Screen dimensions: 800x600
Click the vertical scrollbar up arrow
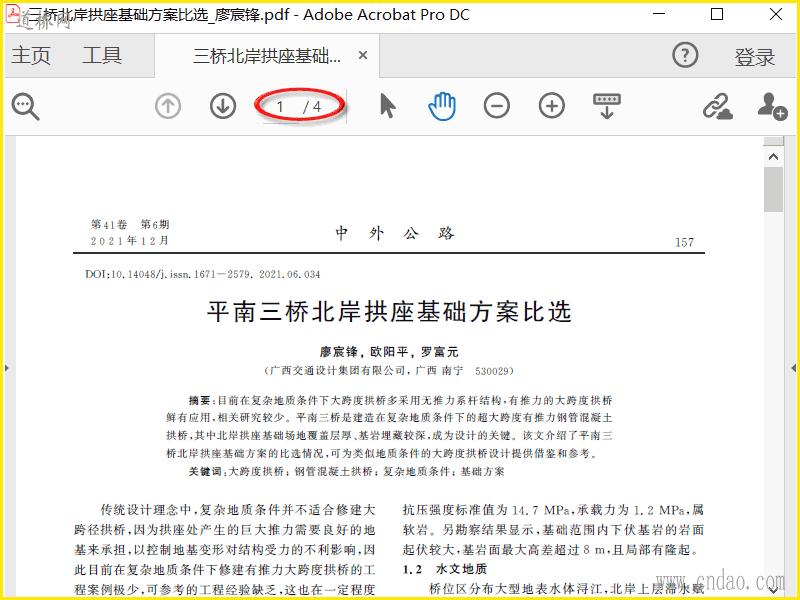point(773,157)
